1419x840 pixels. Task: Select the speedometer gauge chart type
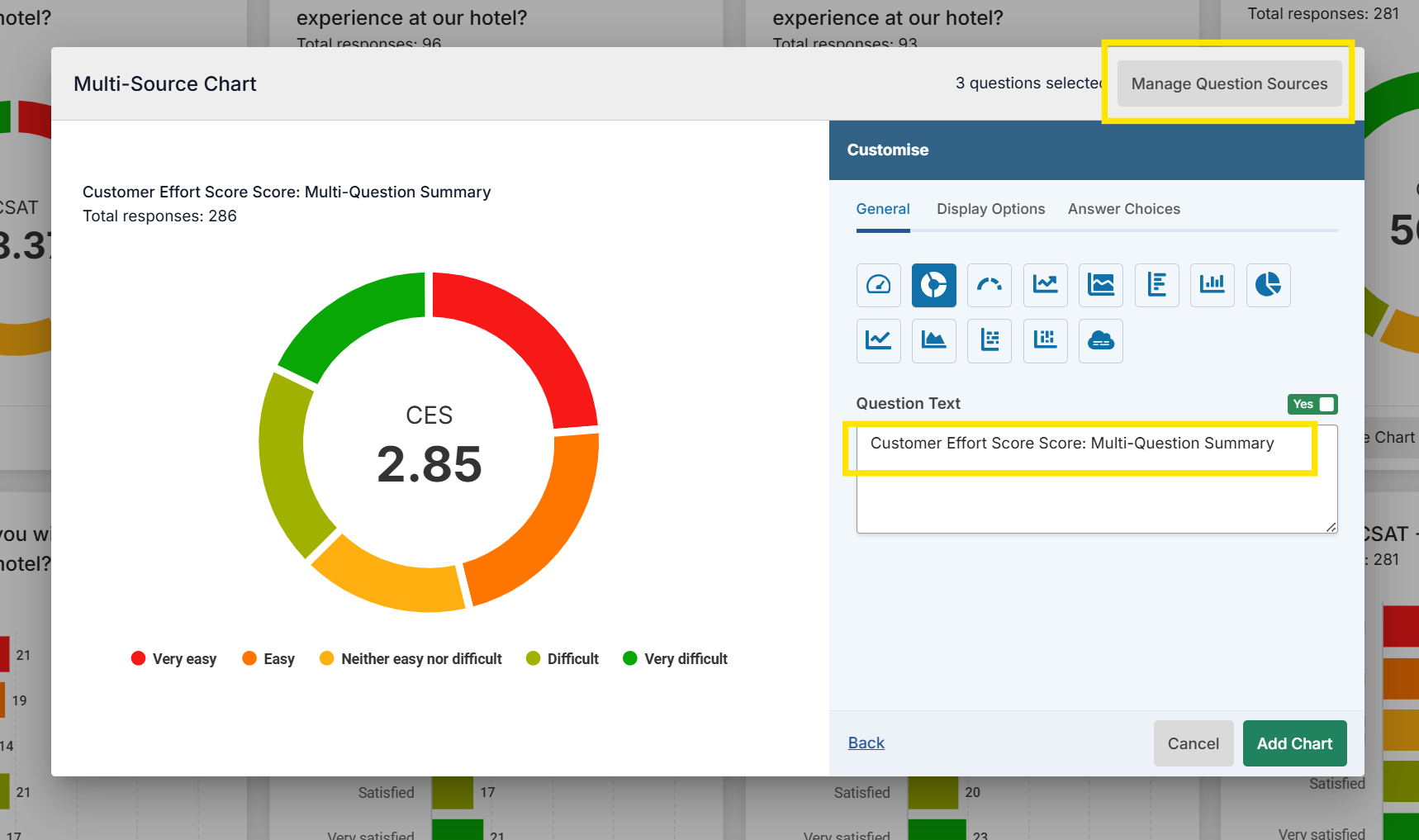[x=878, y=285]
